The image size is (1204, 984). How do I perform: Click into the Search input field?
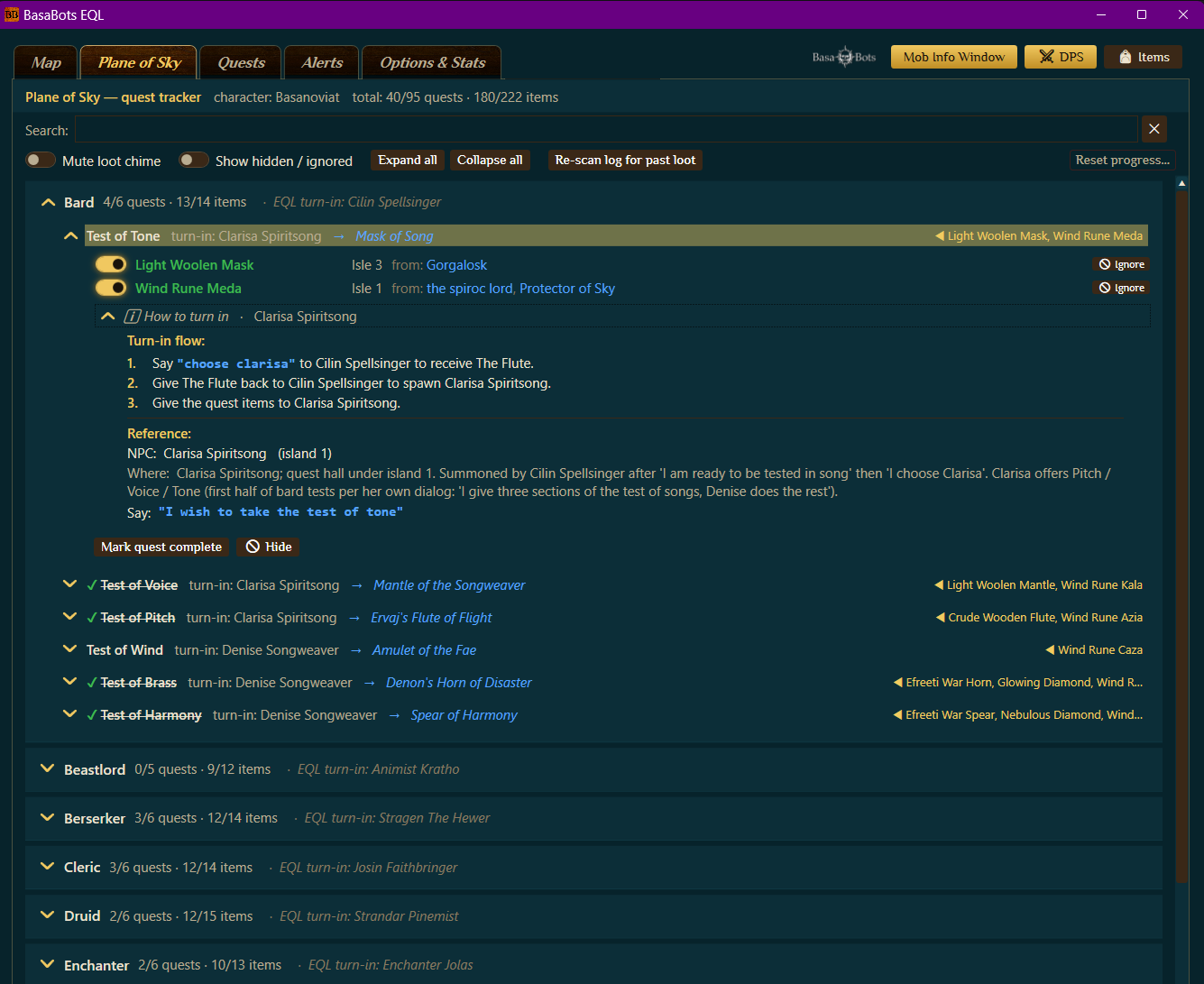[x=606, y=130]
